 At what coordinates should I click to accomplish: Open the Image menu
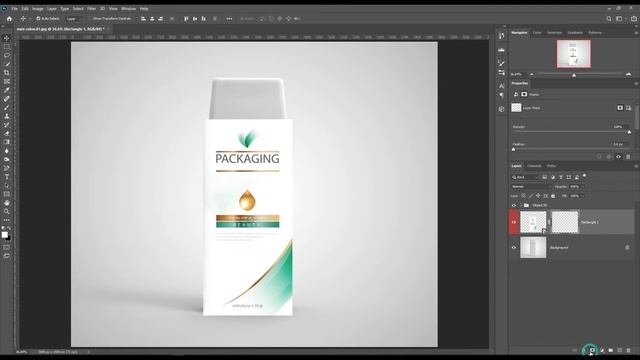[38, 9]
